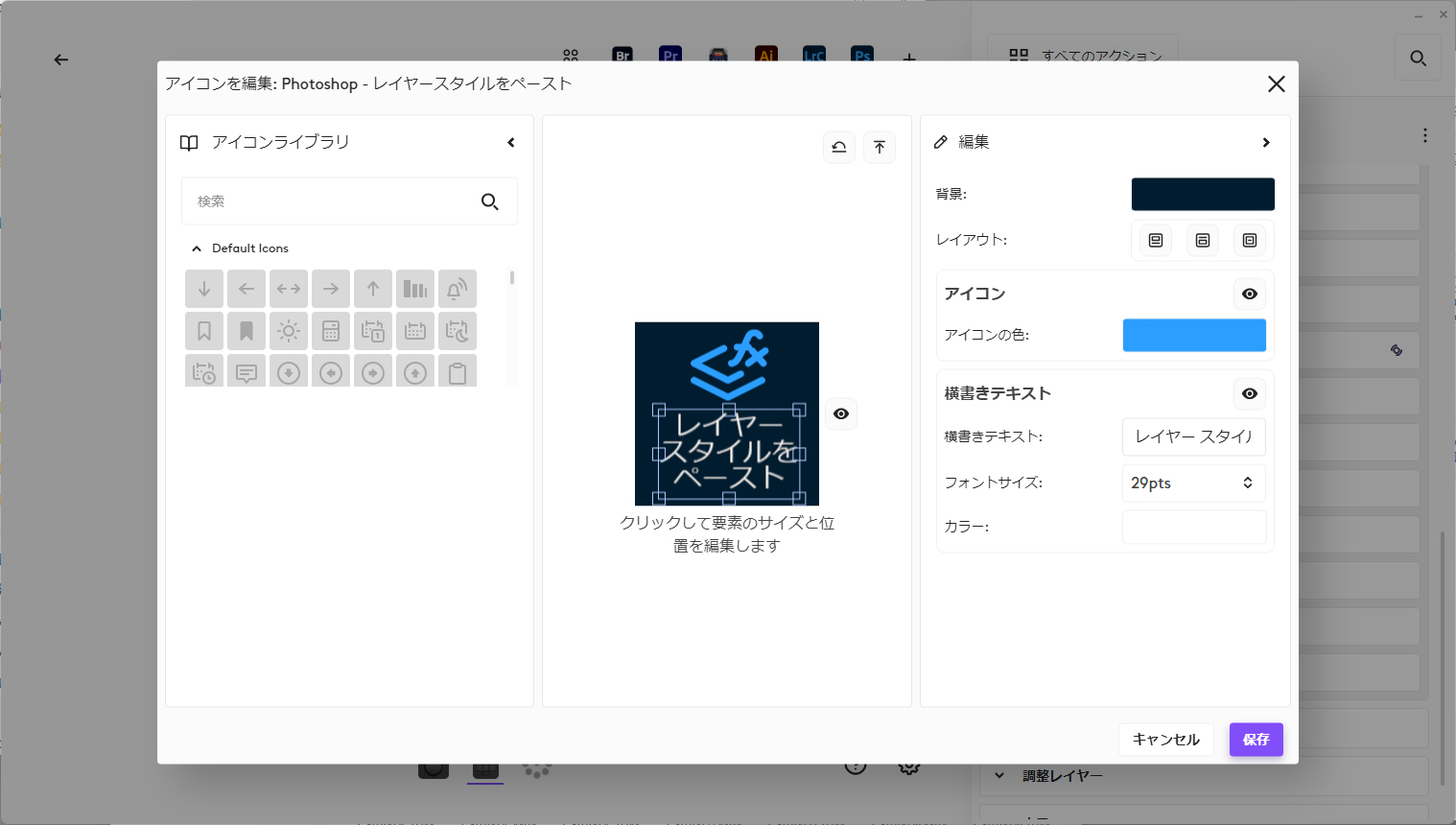The image size is (1456, 825).
Task: Click the upload icon above the icon preview
Action: (880, 147)
